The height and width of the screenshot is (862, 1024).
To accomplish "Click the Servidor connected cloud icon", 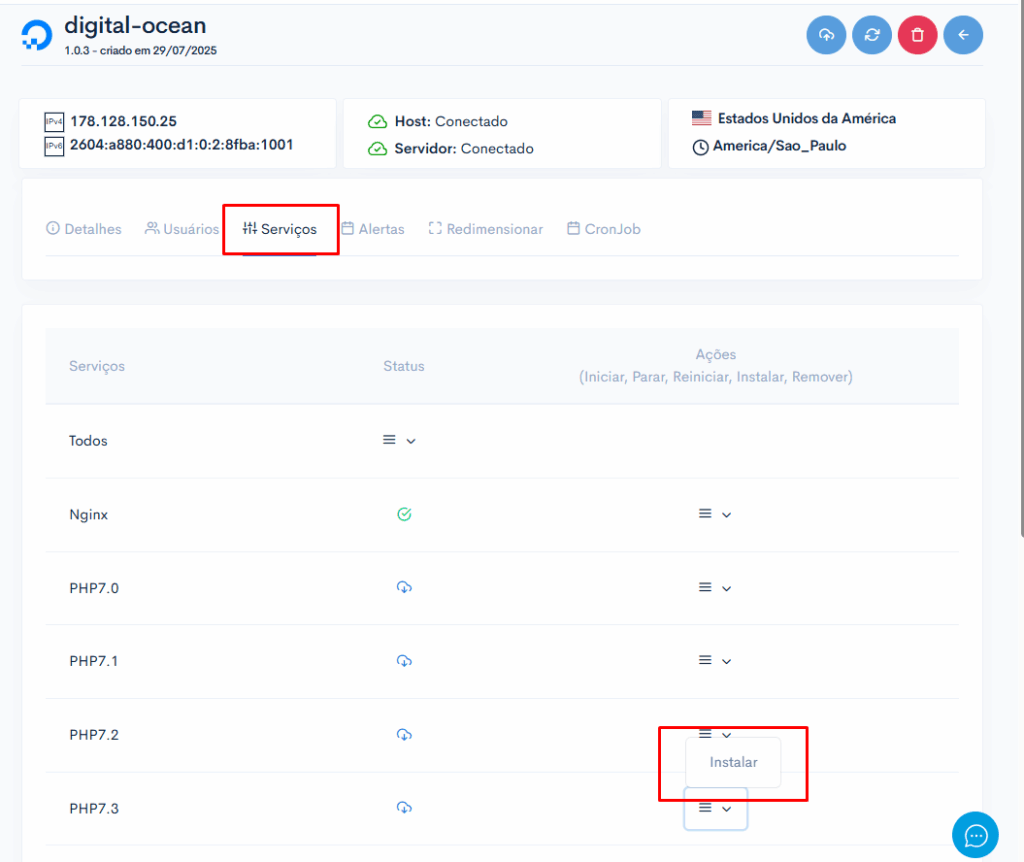I will click(x=377, y=149).
